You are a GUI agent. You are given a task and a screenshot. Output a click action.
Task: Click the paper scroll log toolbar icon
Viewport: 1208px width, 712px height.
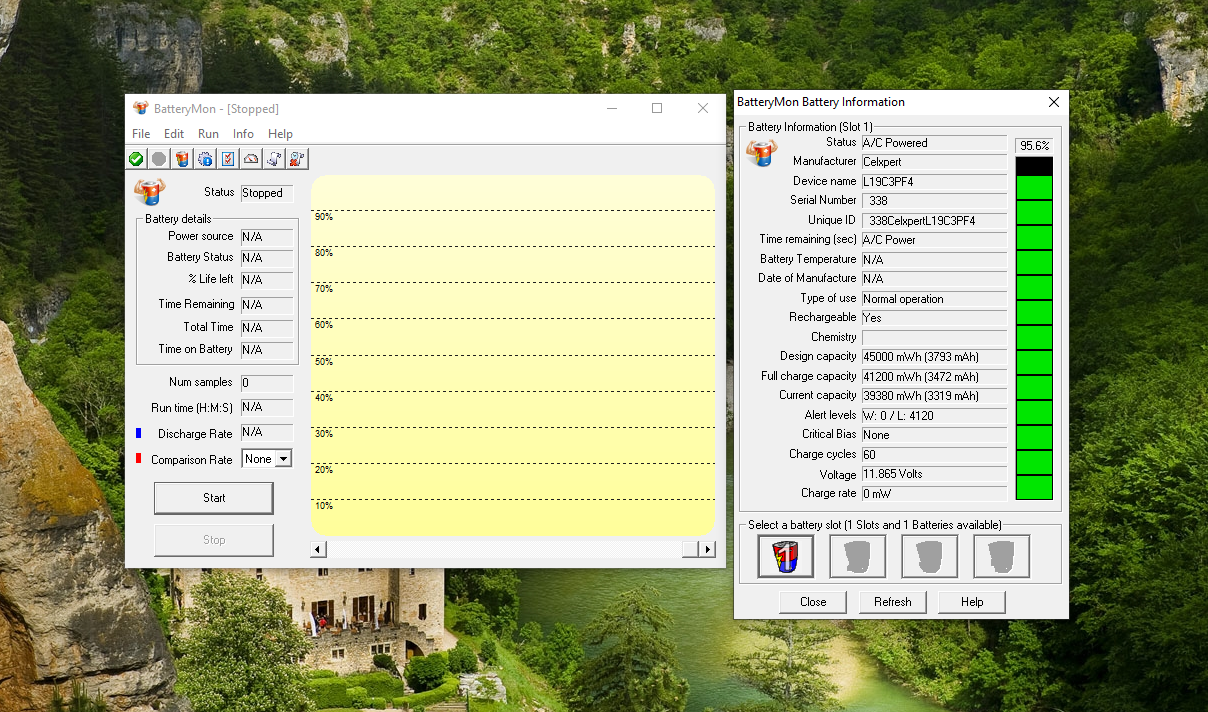pyautogui.click(x=274, y=159)
